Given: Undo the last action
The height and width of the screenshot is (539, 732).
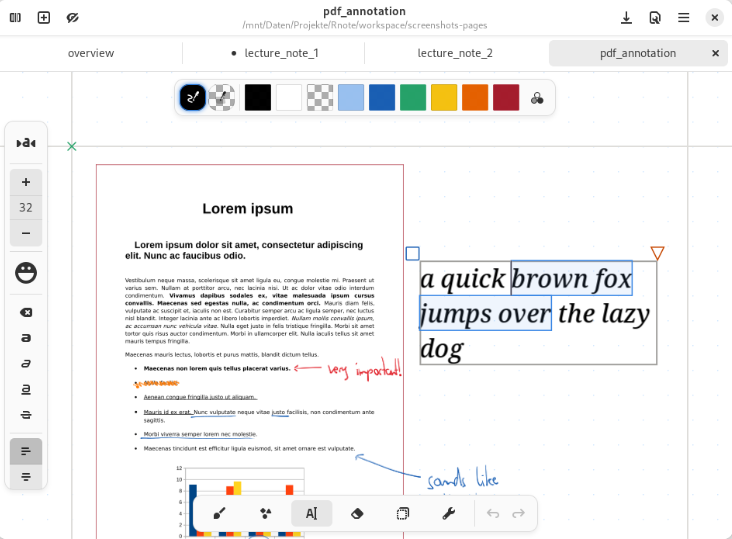Looking at the screenshot, I should pos(493,513).
